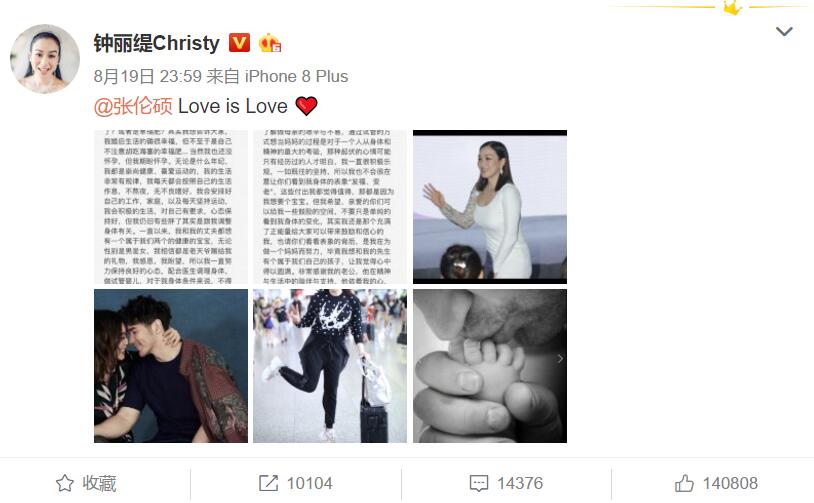The width and height of the screenshot is (814, 503).
Task: Click the 140808 like count
Action: click(x=730, y=483)
